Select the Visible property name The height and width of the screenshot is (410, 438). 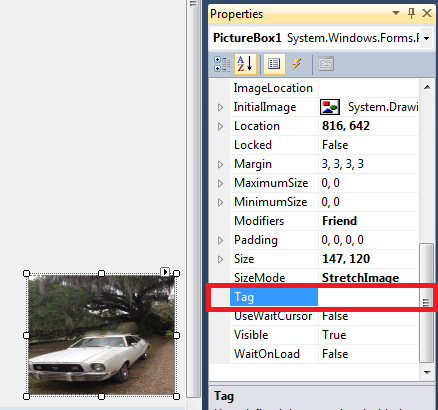coord(251,335)
